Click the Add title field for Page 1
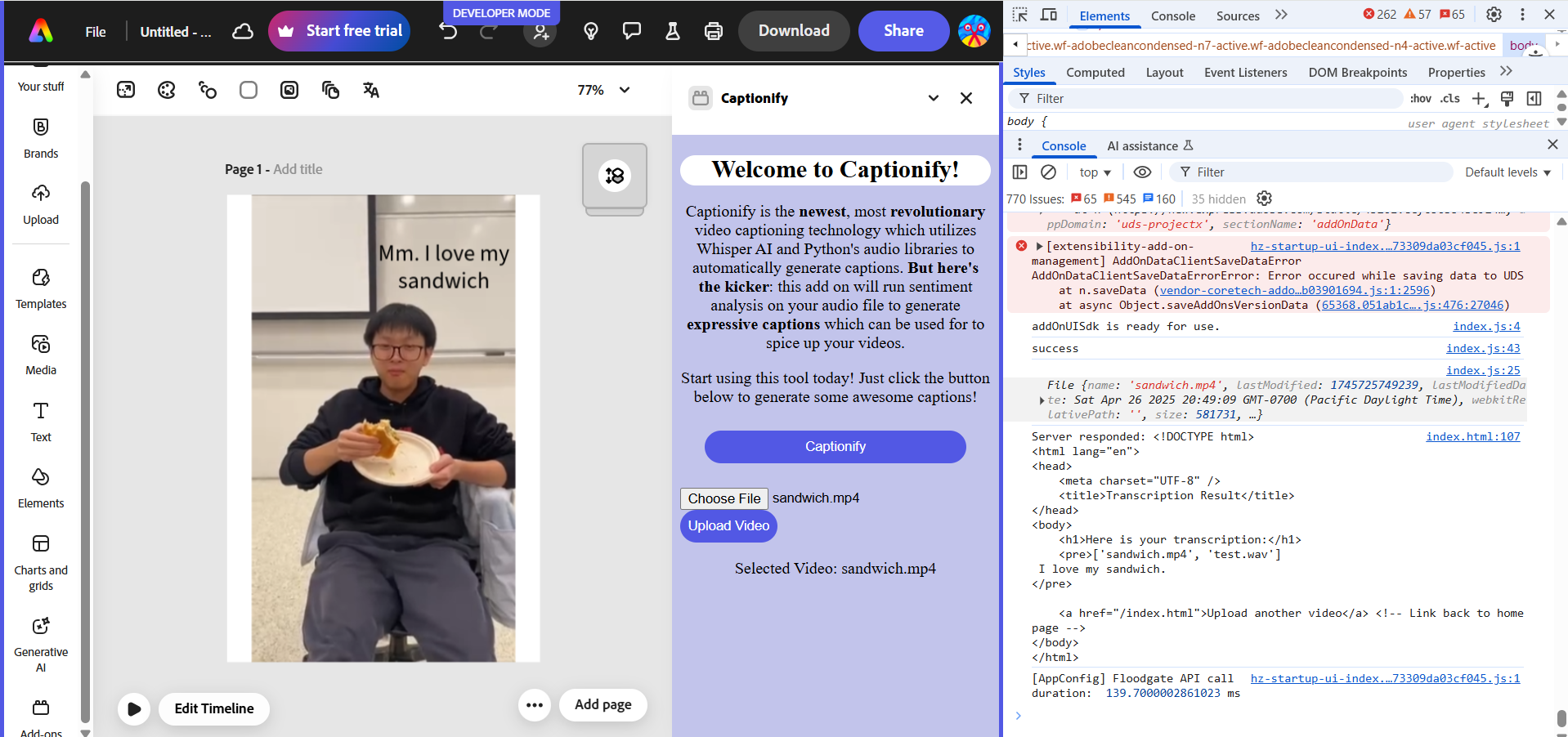This screenshot has width=1568, height=737. click(298, 169)
